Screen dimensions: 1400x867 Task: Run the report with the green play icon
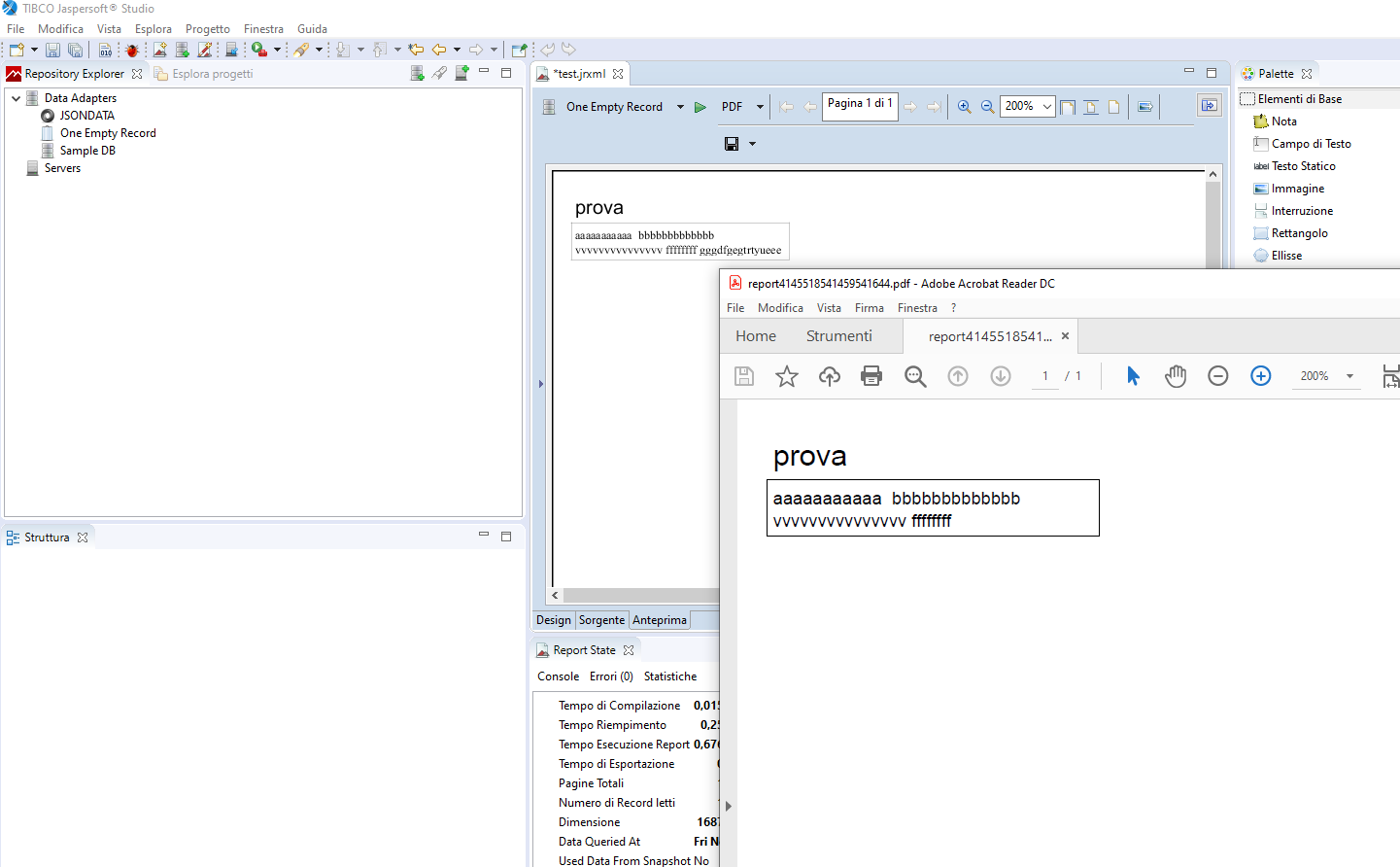click(x=700, y=107)
